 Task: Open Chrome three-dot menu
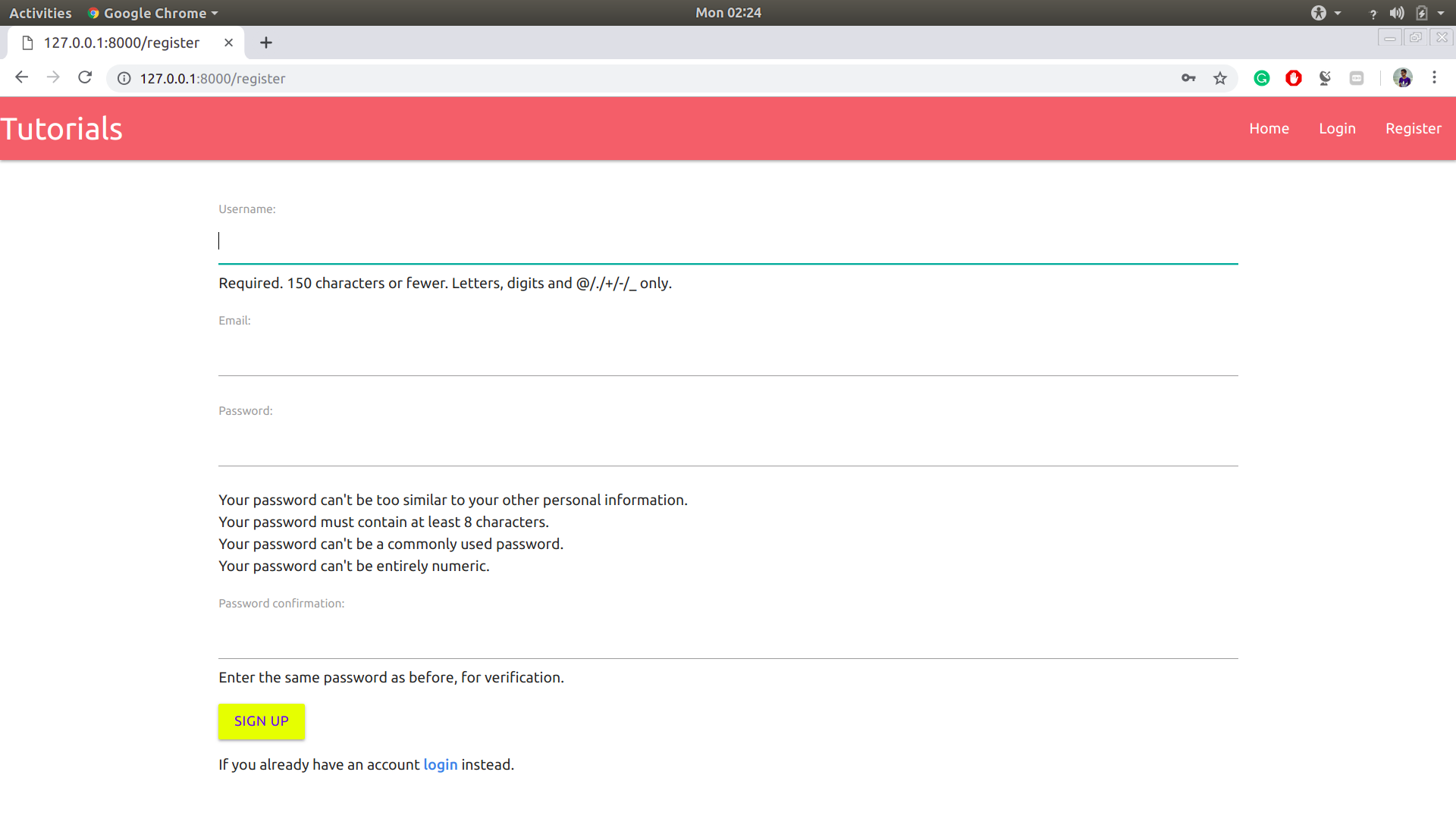[x=1434, y=77]
